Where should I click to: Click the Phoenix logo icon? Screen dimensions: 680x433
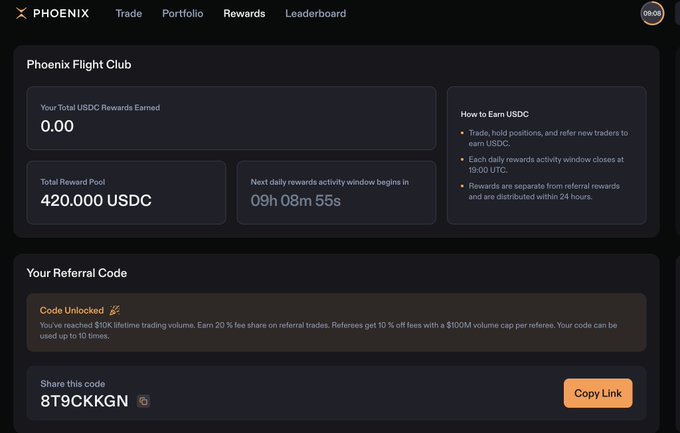[x=21, y=13]
